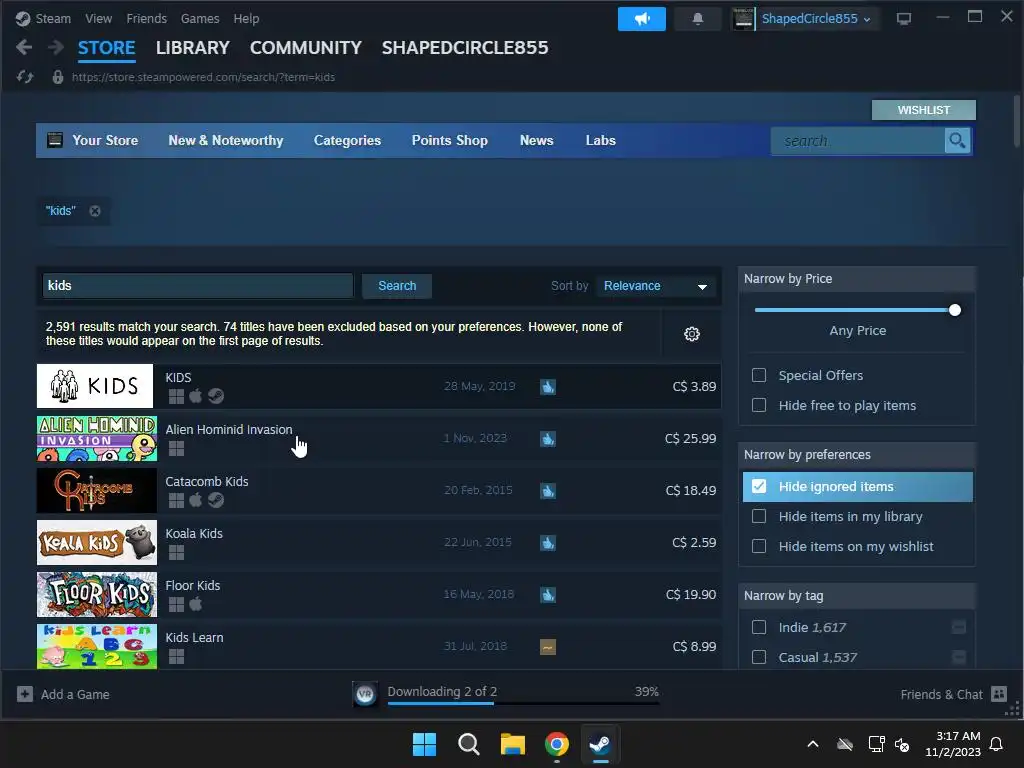Remove the "kids" search term tag
Image resolution: width=1024 pixels, height=768 pixels.
click(x=95, y=211)
